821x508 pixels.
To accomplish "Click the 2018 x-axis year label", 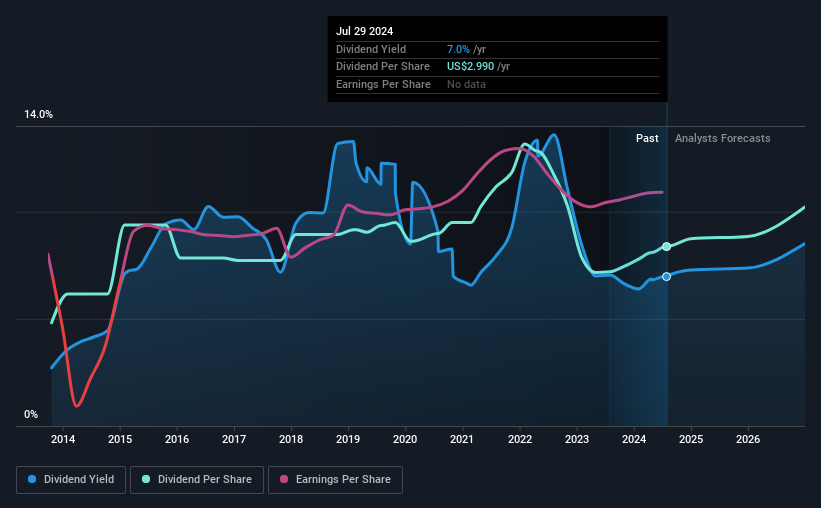I will (291, 439).
